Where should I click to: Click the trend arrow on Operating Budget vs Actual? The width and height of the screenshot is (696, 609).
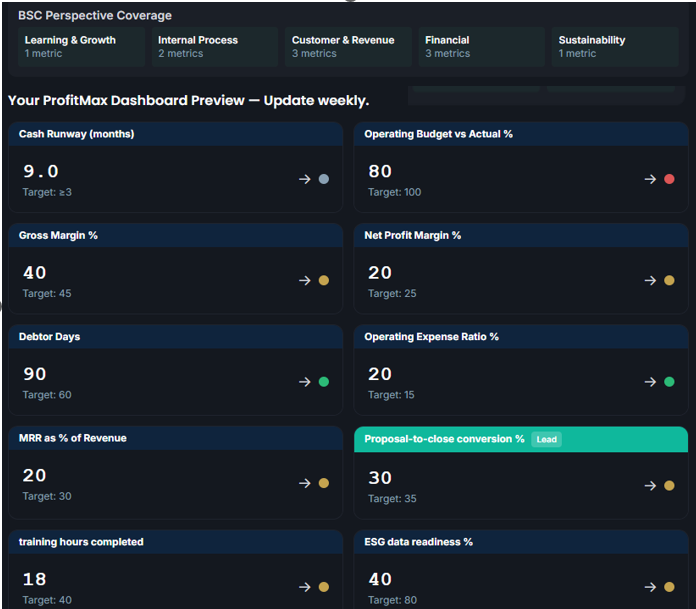pos(650,179)
